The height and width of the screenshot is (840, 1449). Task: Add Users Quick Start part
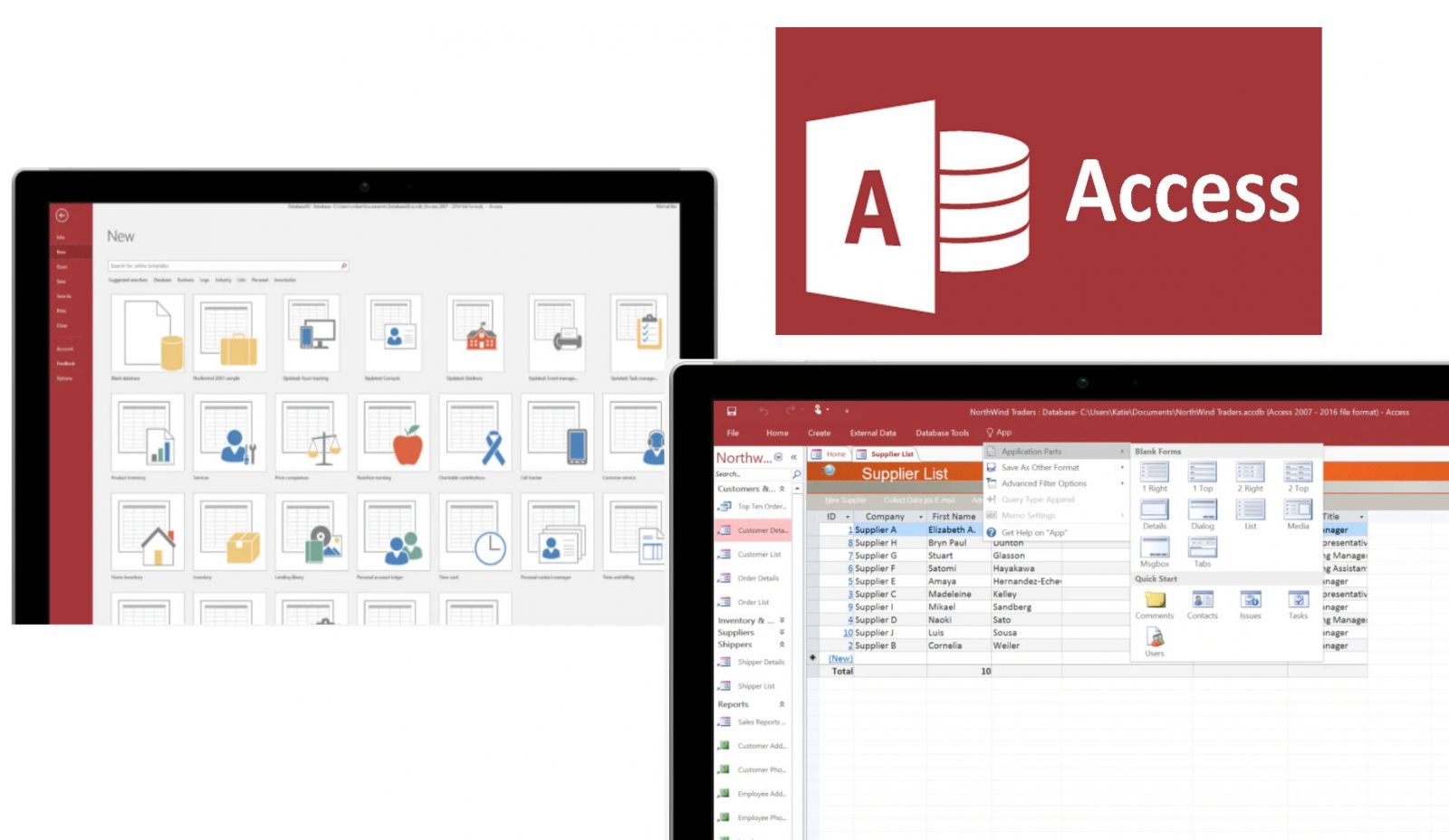1155,642
